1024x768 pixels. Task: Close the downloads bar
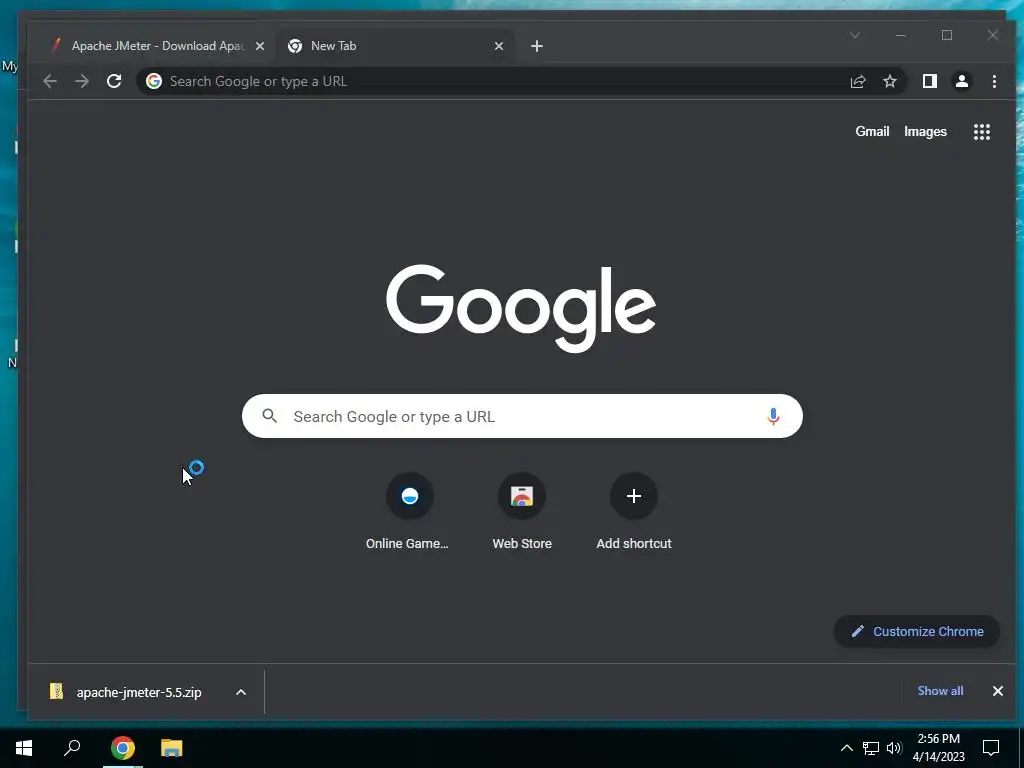click(x=997, y=691)
